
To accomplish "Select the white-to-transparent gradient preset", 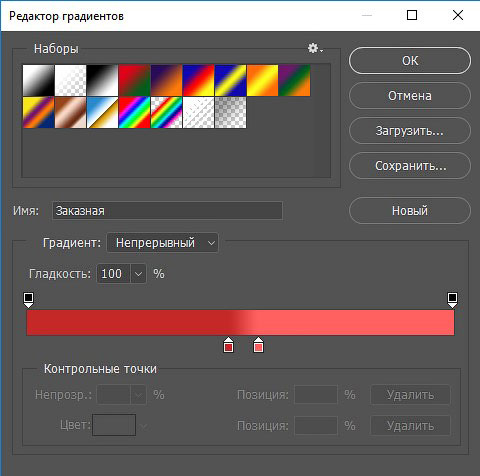I will click(70, 80).
